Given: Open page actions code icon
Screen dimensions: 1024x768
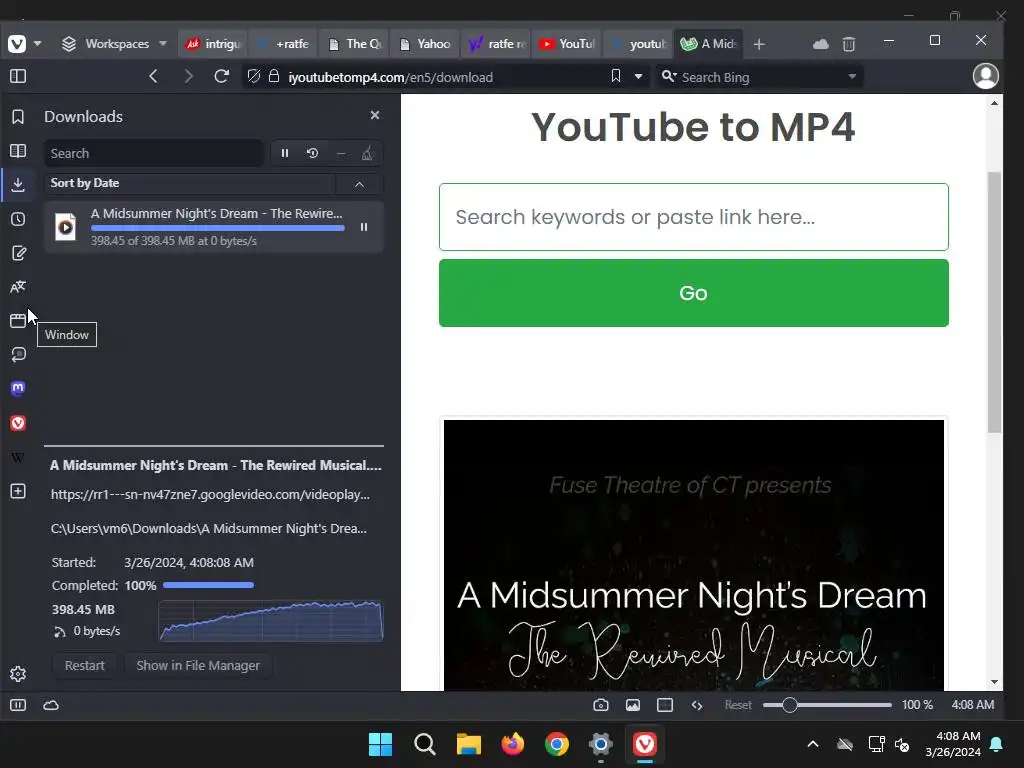Looking at the screenshot, I should (697, 705).
